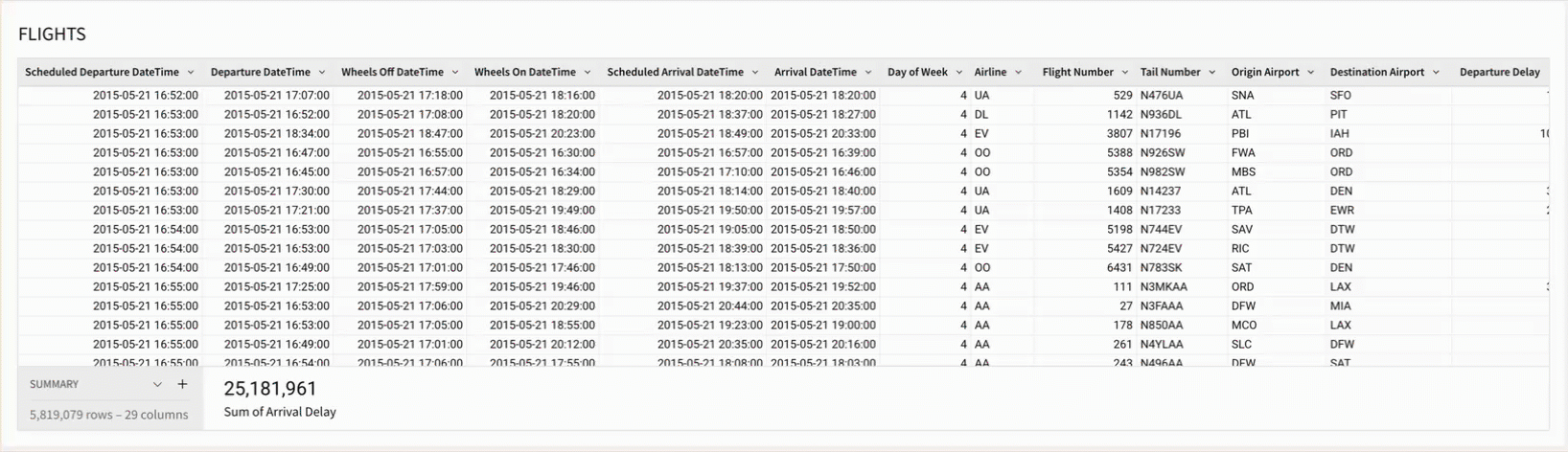The height and width of the screenshot is (452, 1568).
Task: Click the Arrival DateTime column arrow
Action: pos(868,73)
